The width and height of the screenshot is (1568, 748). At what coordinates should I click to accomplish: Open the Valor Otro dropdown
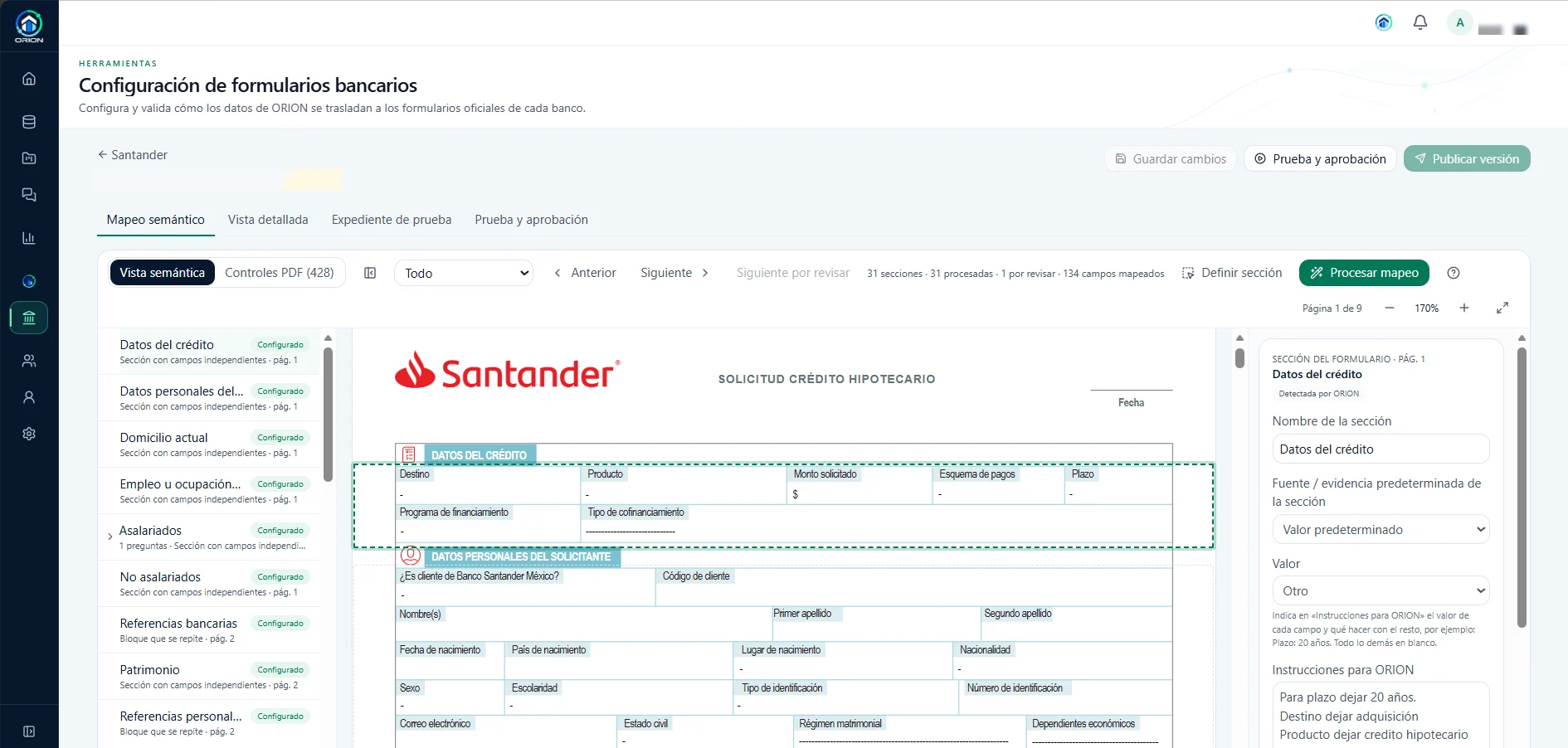tap(1381, 590)
